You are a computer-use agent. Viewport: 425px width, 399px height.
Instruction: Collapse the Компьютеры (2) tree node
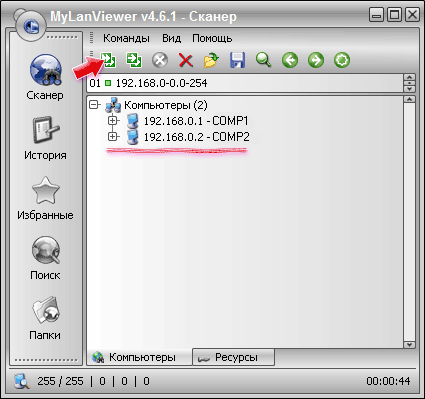[94, 105]
